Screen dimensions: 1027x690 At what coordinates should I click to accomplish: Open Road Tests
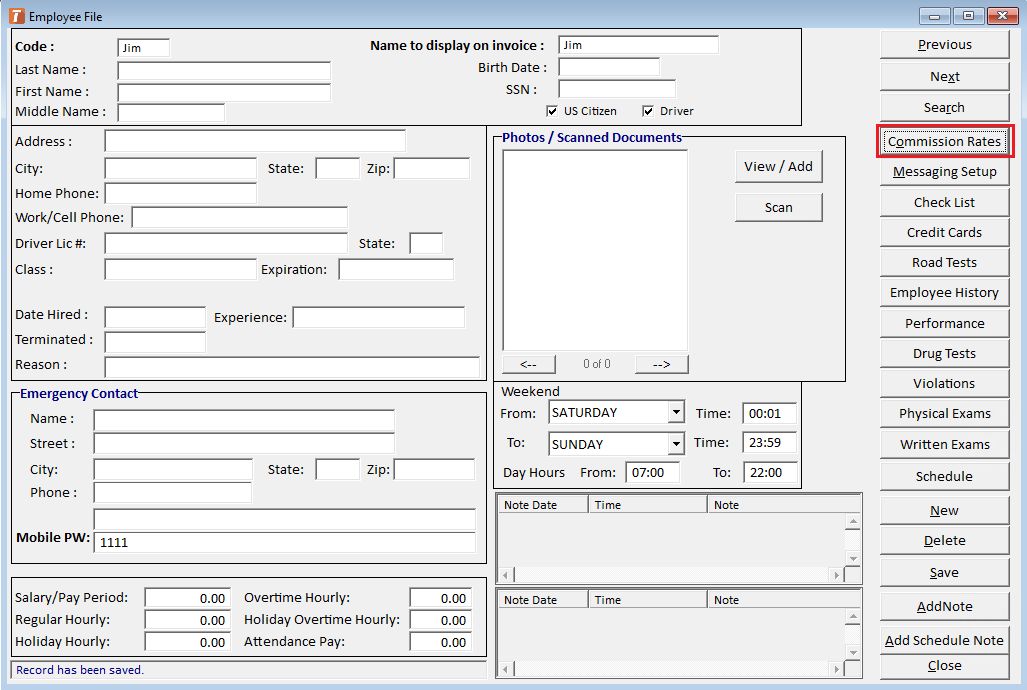click(x=944, y=263)
